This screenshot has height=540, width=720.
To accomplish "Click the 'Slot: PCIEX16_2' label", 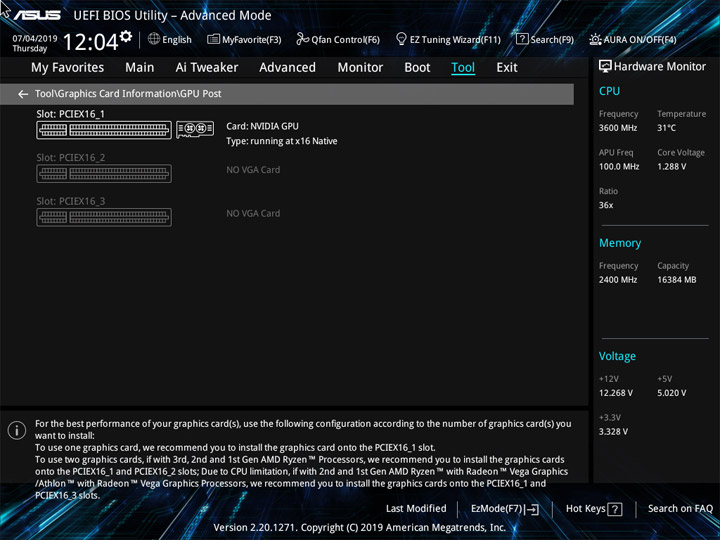I will click(71, 158).
